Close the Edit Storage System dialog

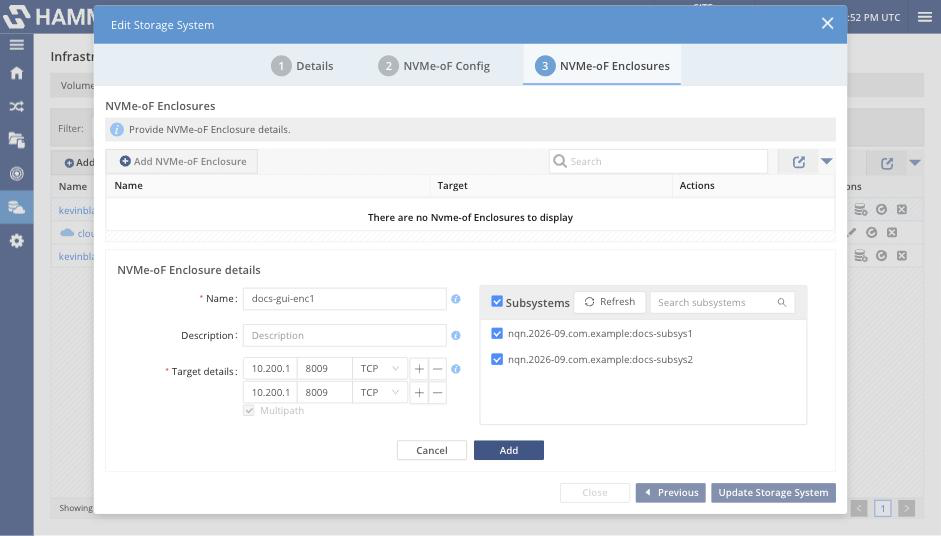[828, 23]
